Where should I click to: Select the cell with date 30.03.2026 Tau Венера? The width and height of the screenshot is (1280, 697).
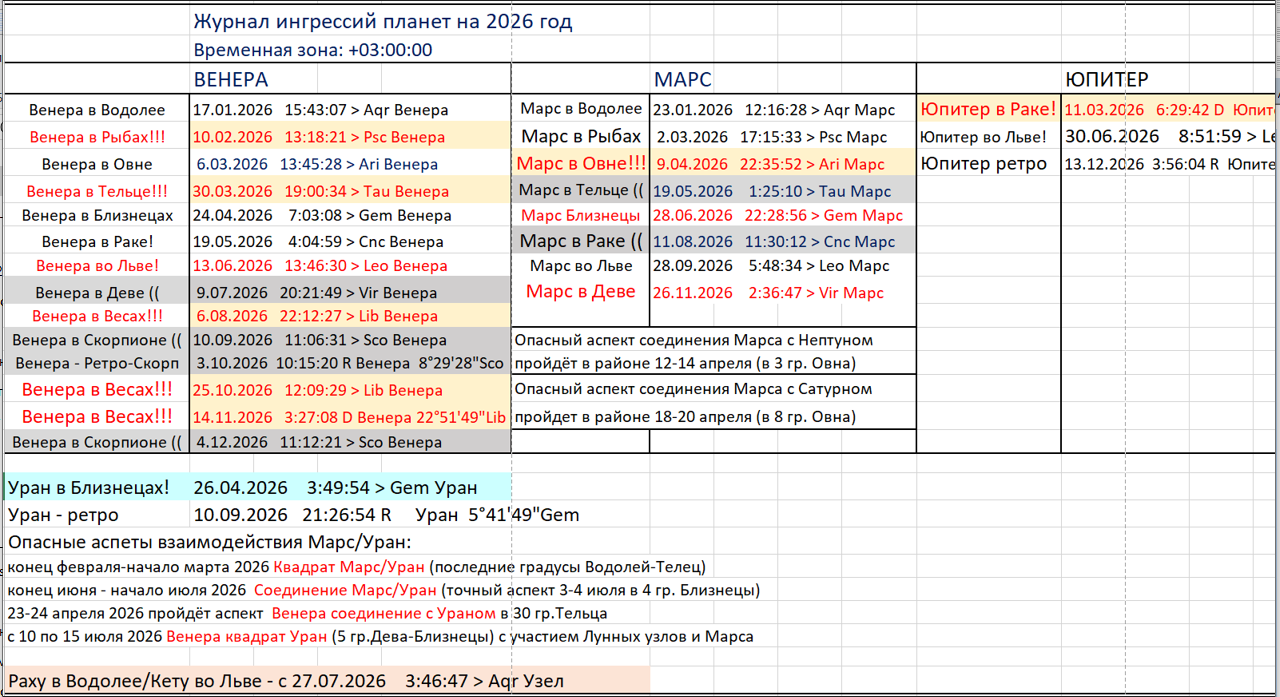(x=318, y=191)
